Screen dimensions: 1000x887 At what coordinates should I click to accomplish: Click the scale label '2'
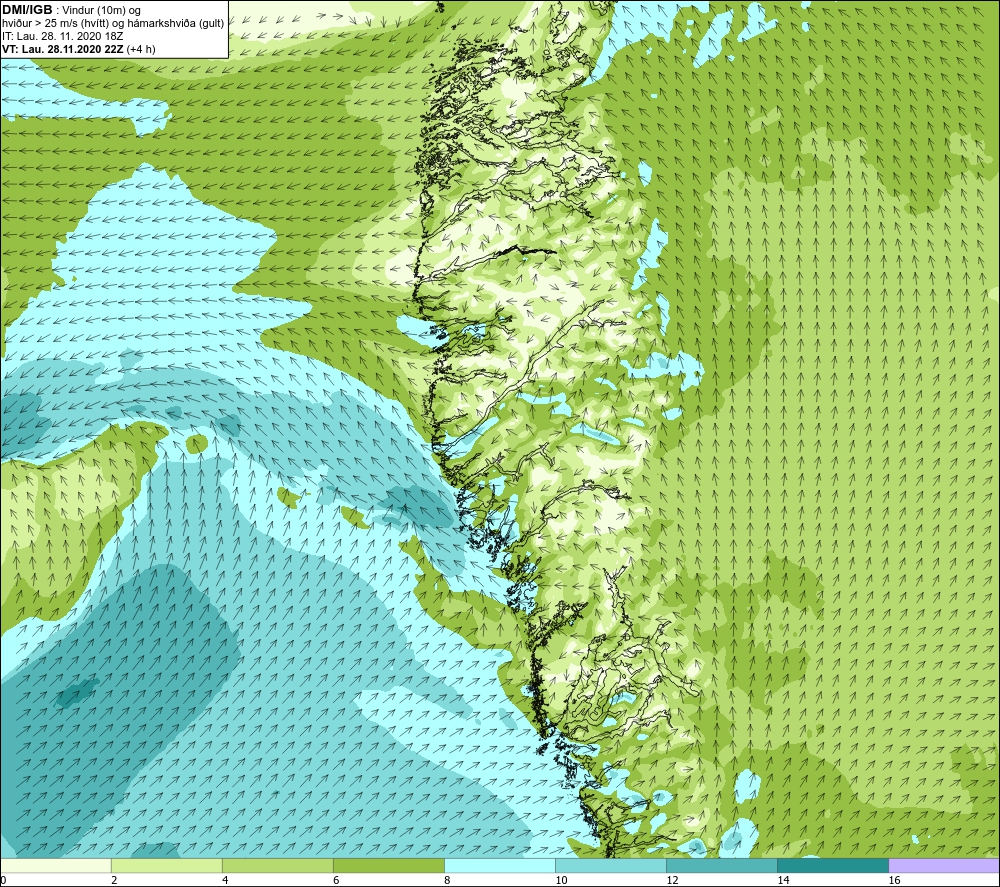pyautogui.click(x=114, y=880)
